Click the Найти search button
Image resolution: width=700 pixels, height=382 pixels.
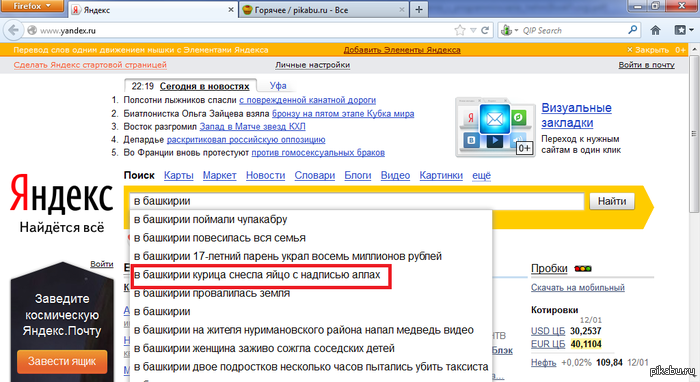pyautogui.click(x=612, y=201)
